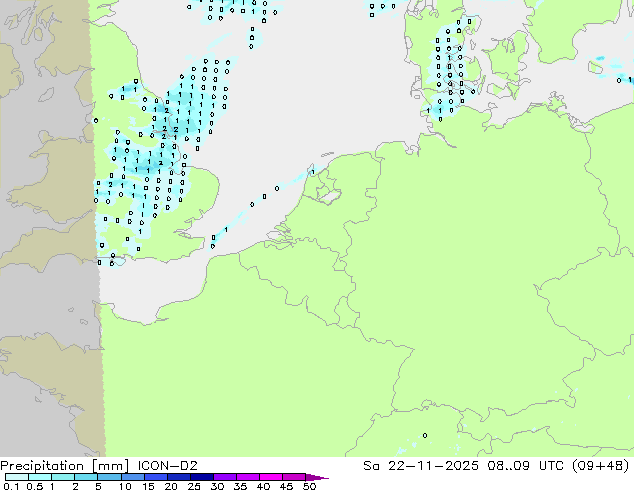Click the 30–35 mm purple legend swatch
The width and height of the screenshot is (634, 490).
point(225,477)
